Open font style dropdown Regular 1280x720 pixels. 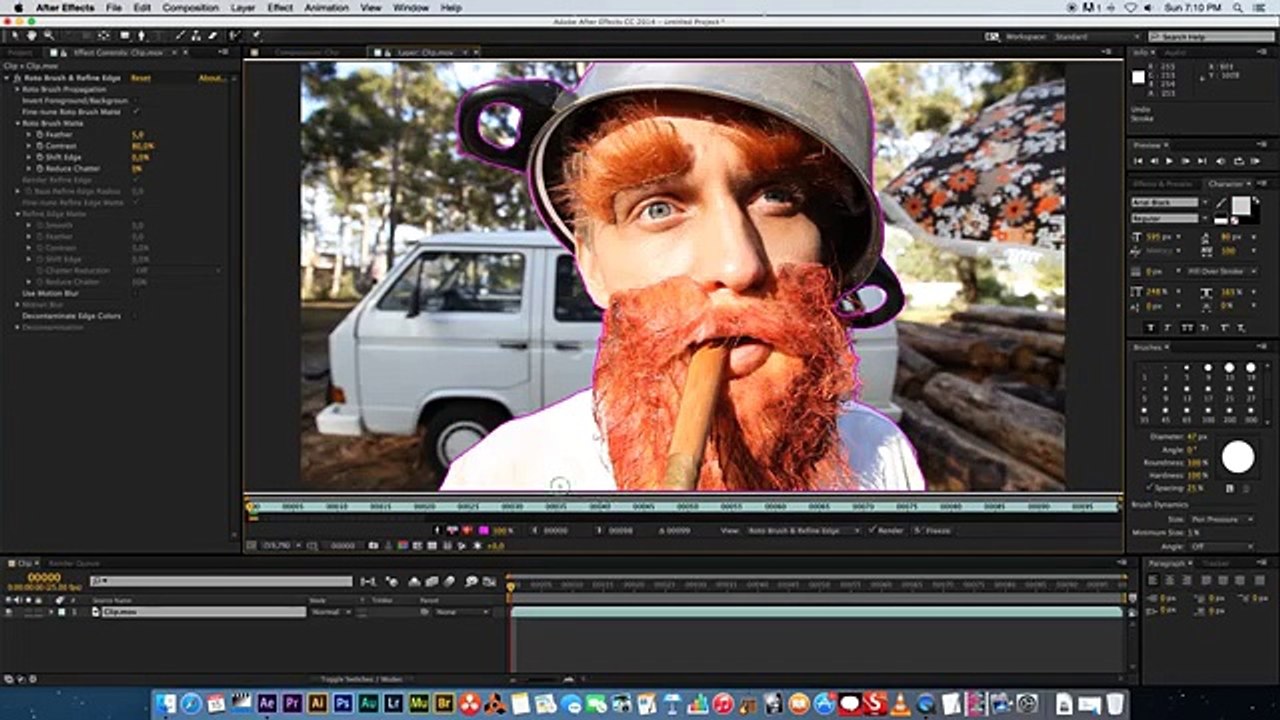[x=1171, y=218]
